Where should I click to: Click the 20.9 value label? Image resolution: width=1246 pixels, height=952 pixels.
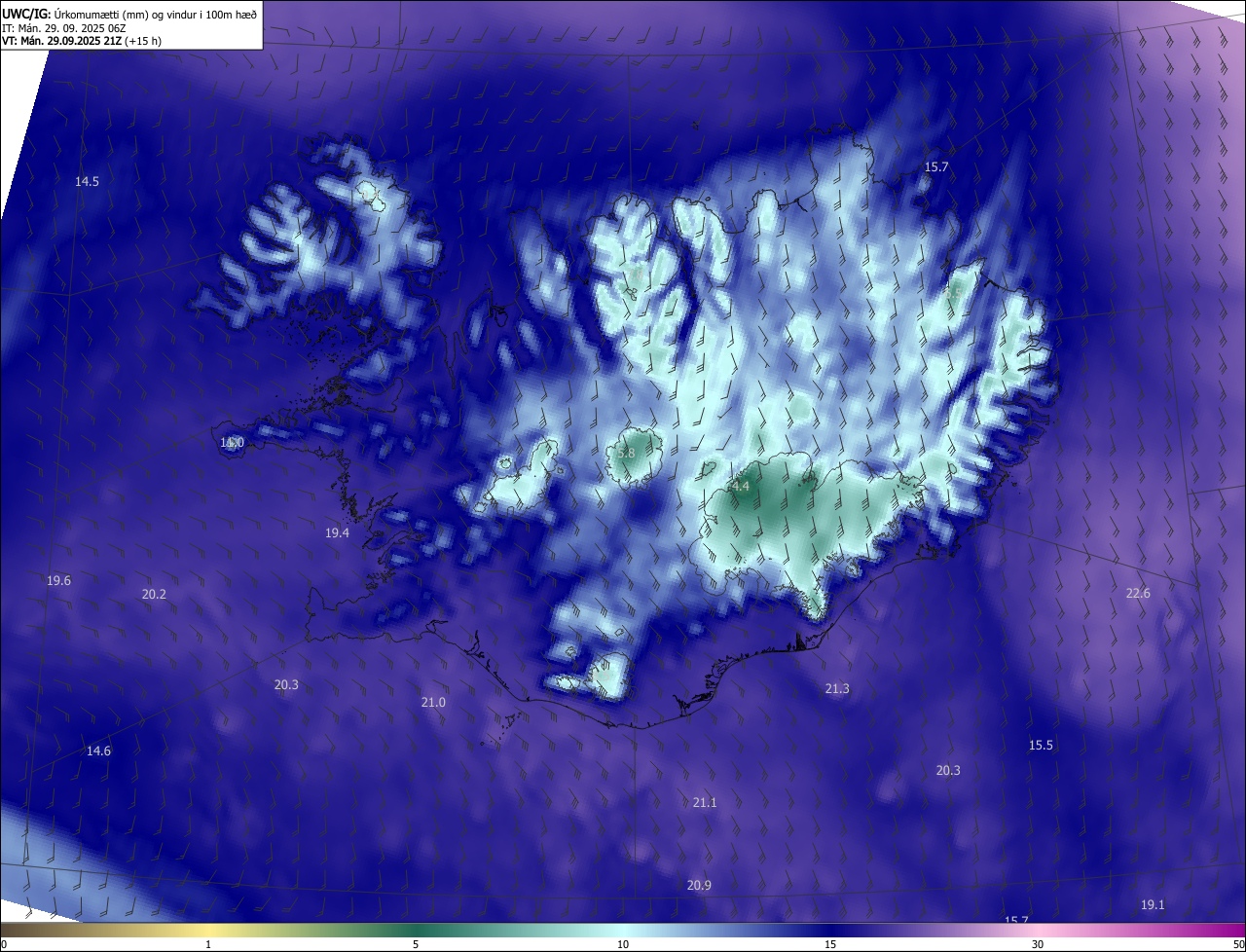(x=699, y=886)
